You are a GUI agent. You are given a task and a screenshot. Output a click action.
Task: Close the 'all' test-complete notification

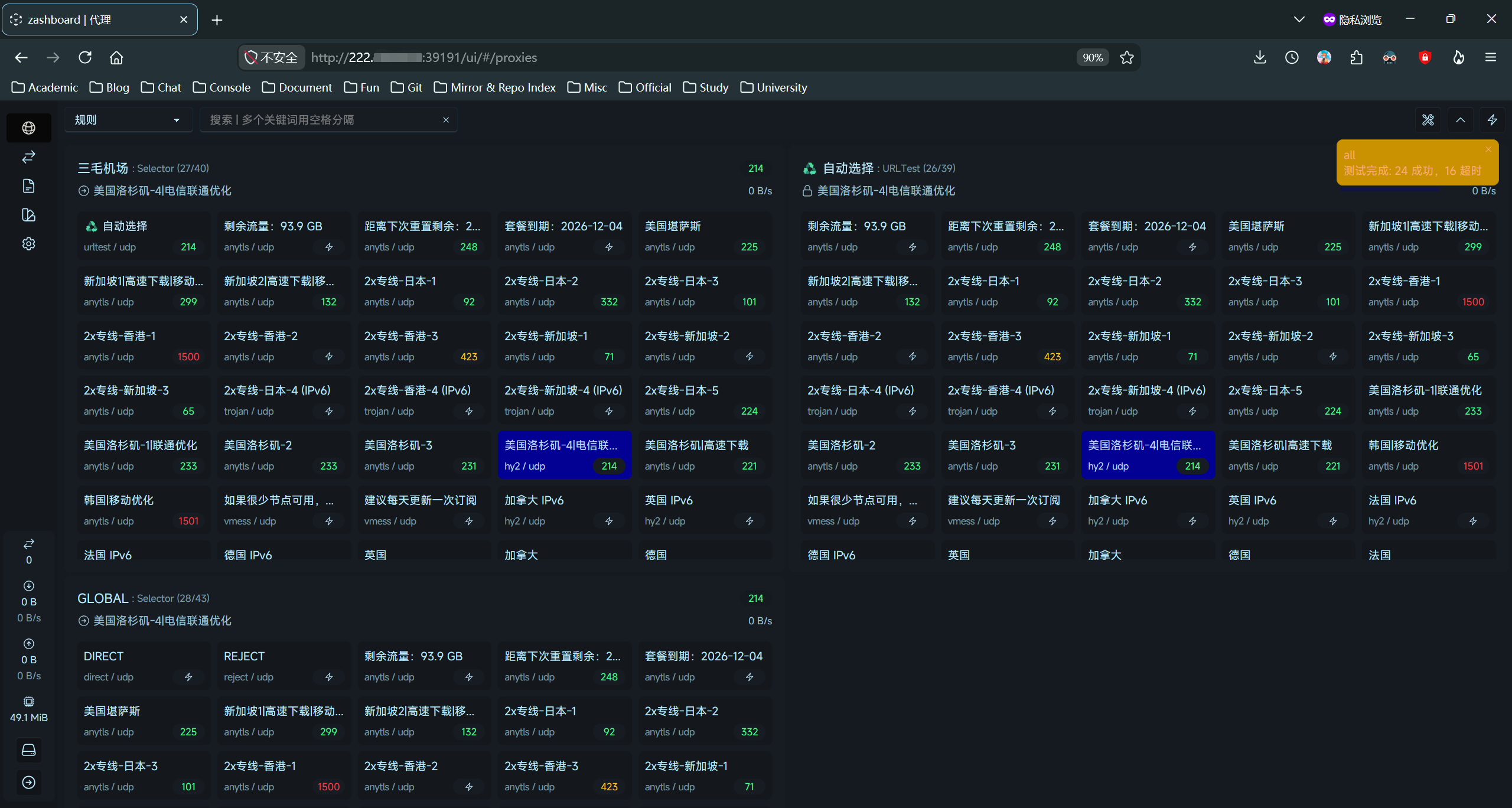(x=1488, y=149)
